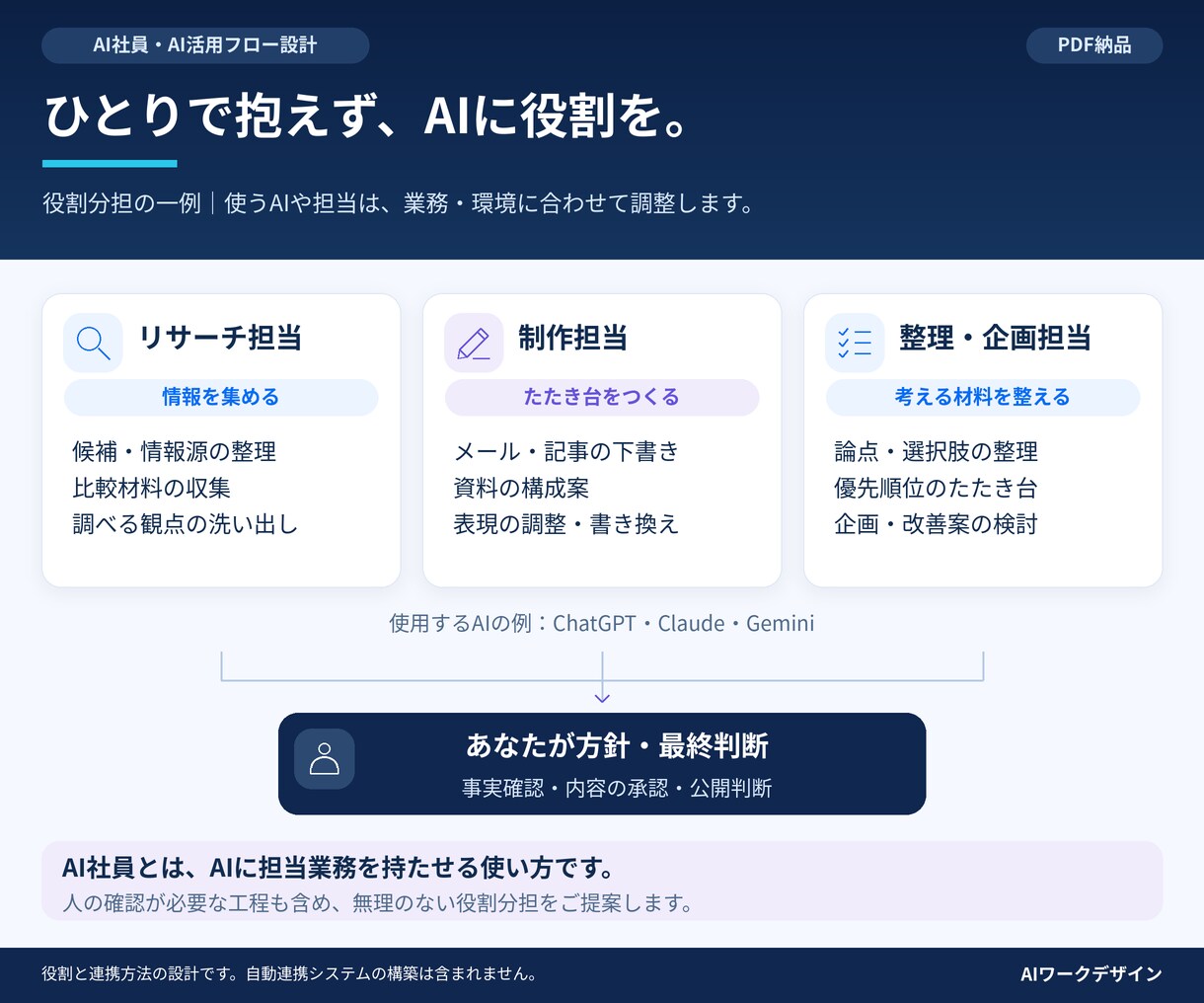Image resolution: width=1204 pixels, height=1003 pixels.
Task: Click the line 調べる観点の洗い出し
Action: coord(186,524)
